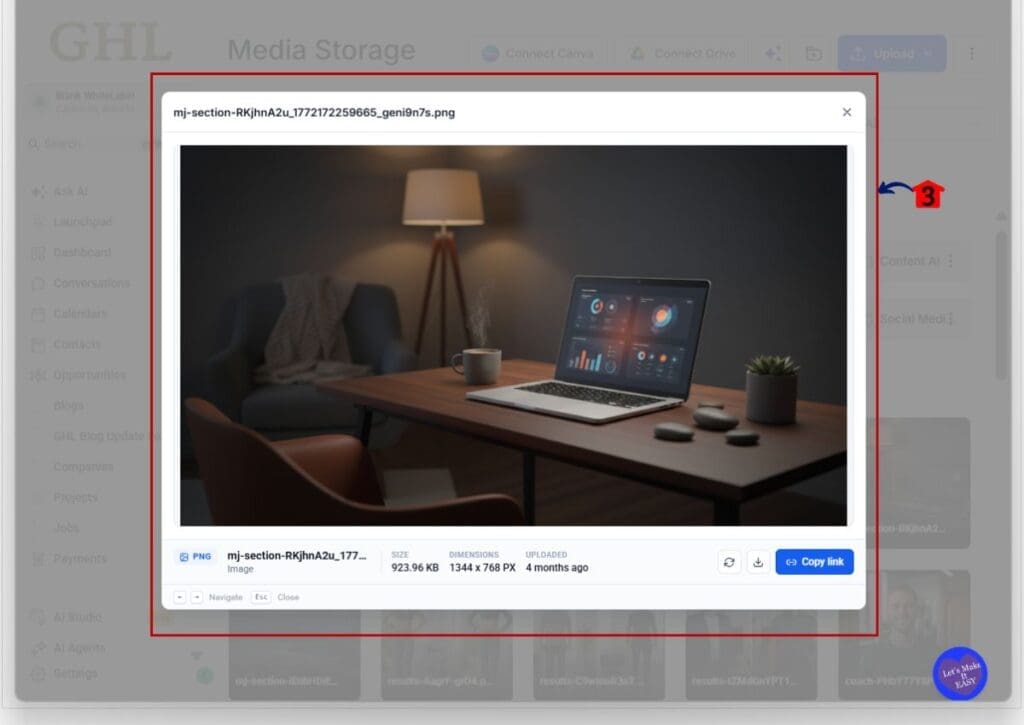Click the new folder icon in the header
Screen dimensions: 1024x725
814,54
